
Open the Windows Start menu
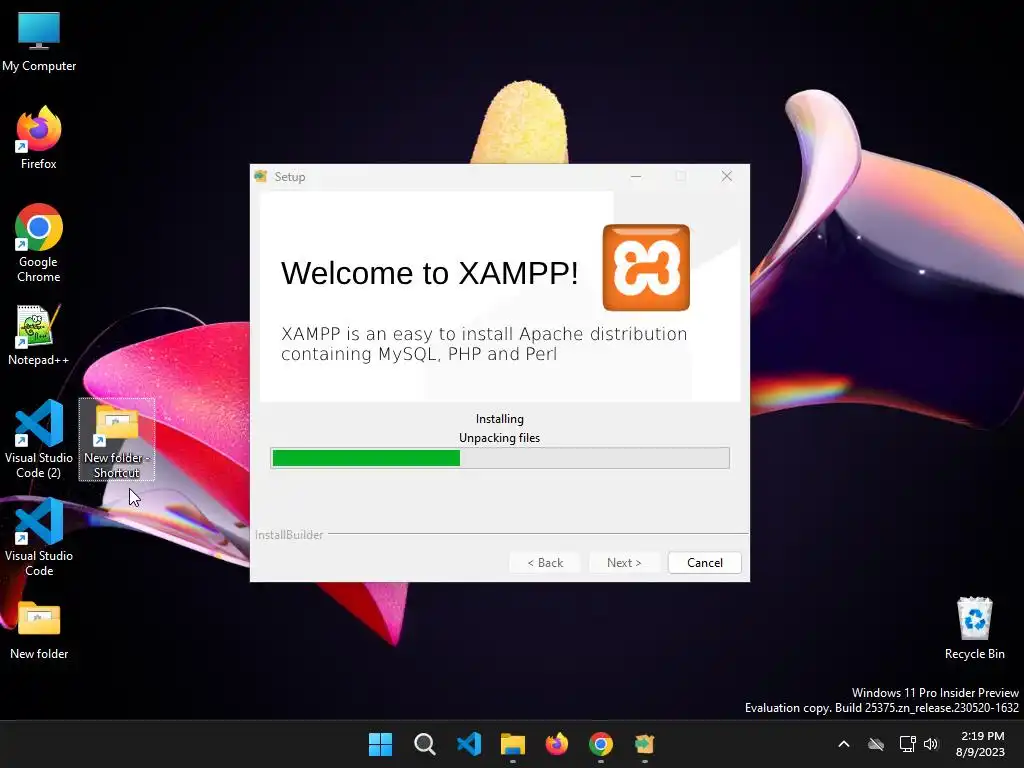[380, 744]
